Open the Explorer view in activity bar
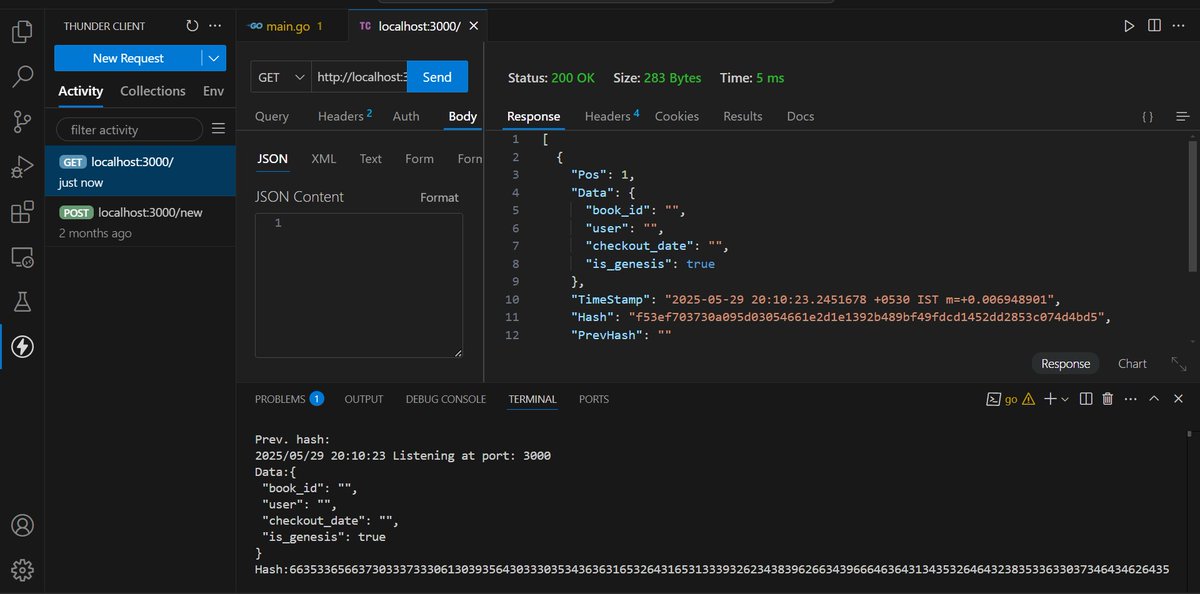 point(22,32)
